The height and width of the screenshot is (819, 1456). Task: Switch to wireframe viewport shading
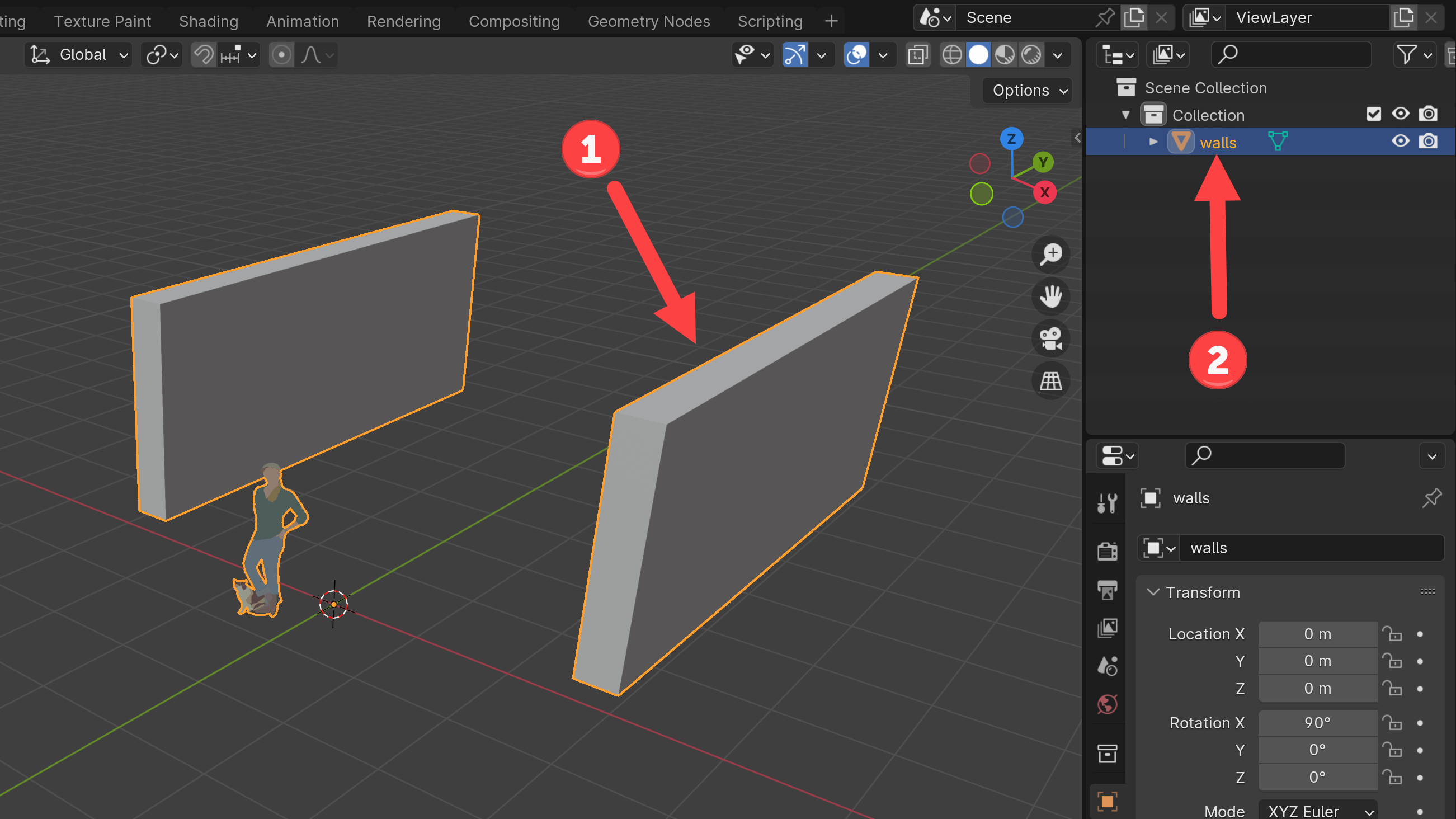tap(952, 55)
